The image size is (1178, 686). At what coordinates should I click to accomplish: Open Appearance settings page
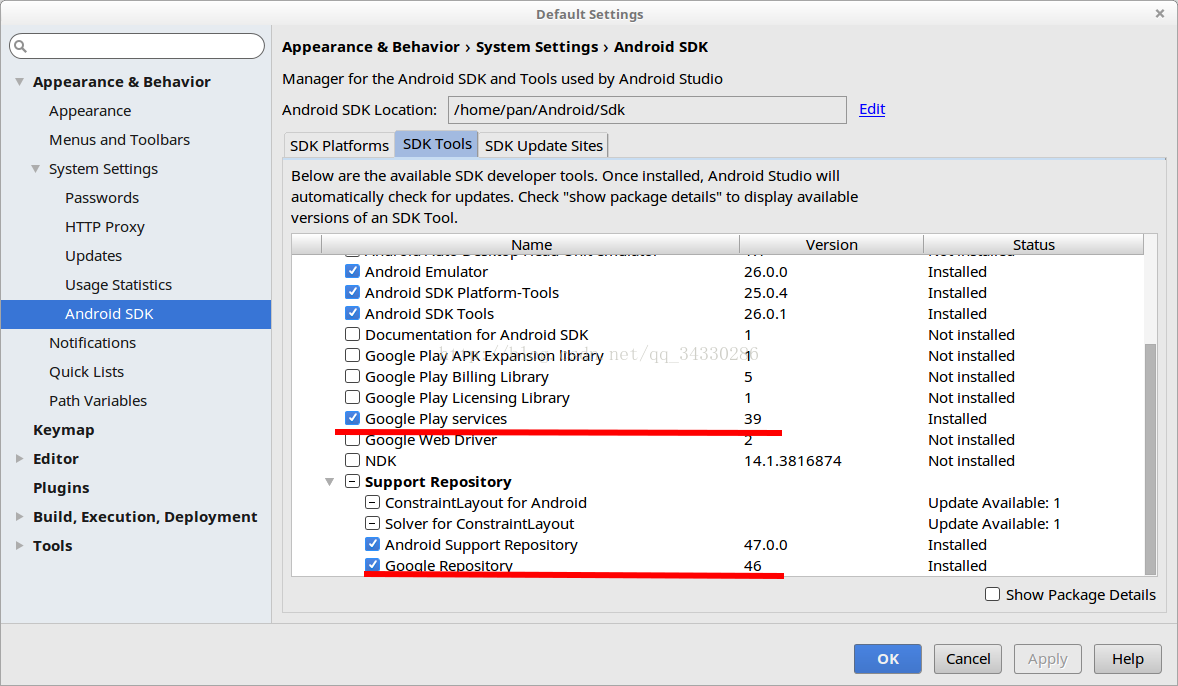click(90, 110)
